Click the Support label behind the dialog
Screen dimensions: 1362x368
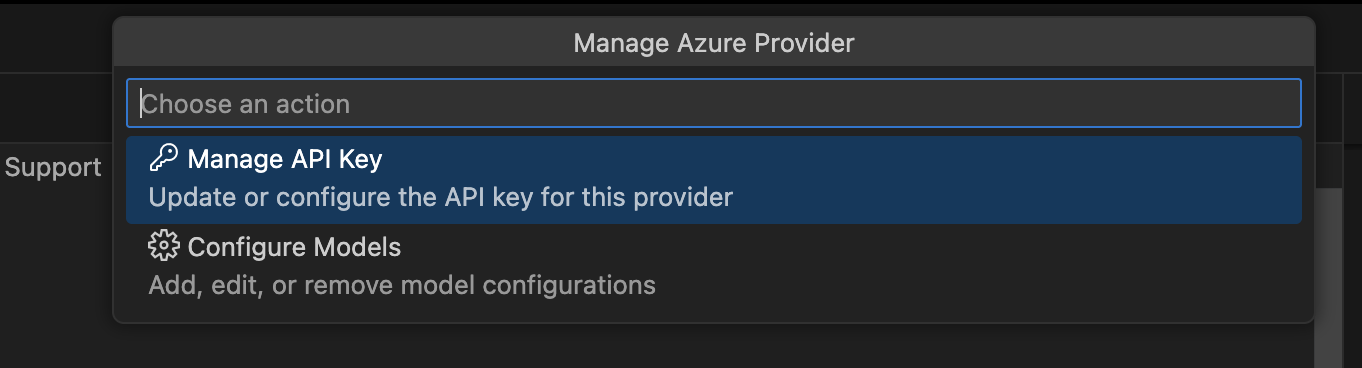click(x=53, y=168)
